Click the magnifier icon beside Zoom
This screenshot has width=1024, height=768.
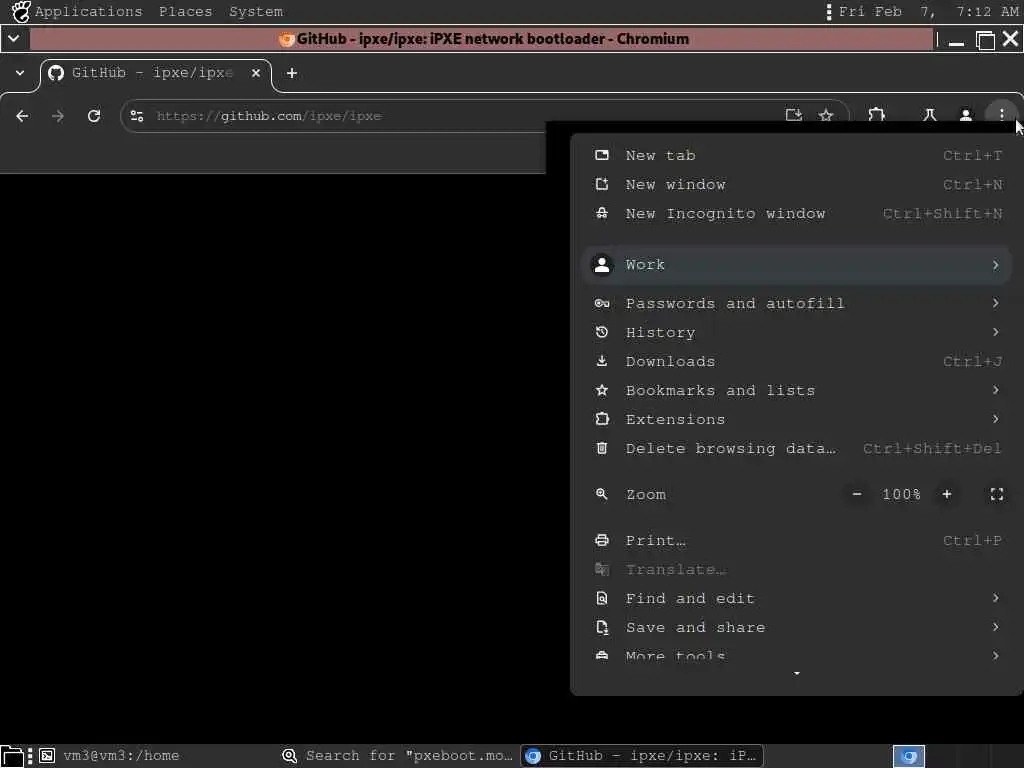coord(601,494)
